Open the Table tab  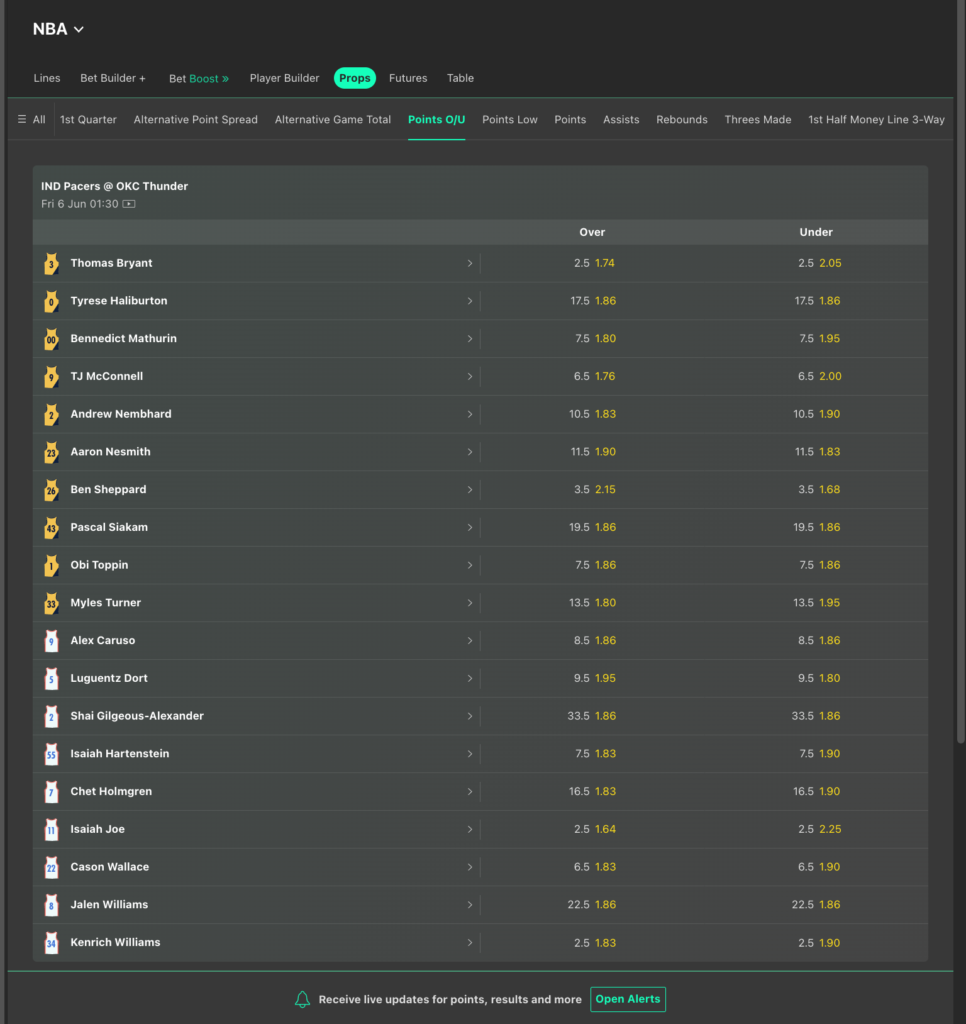click(460, 78)
